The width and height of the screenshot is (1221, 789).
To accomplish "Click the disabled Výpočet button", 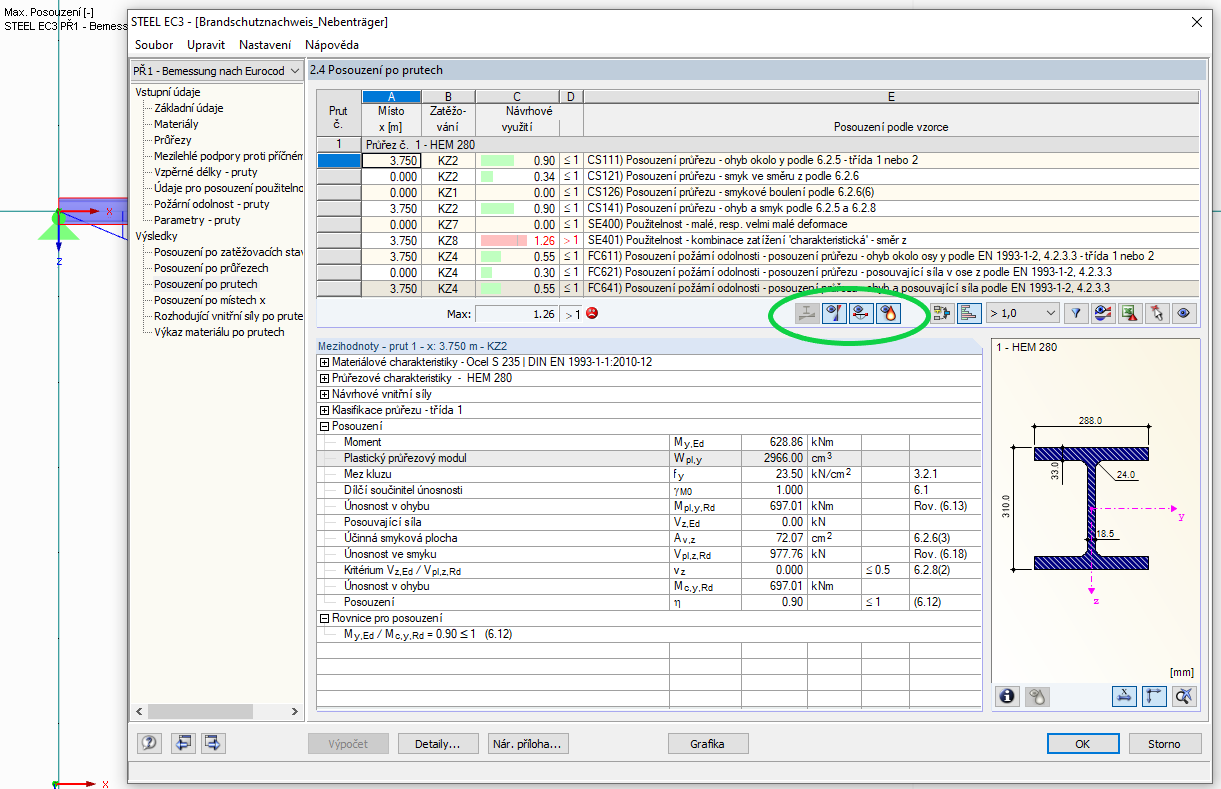I will point(348,744).
